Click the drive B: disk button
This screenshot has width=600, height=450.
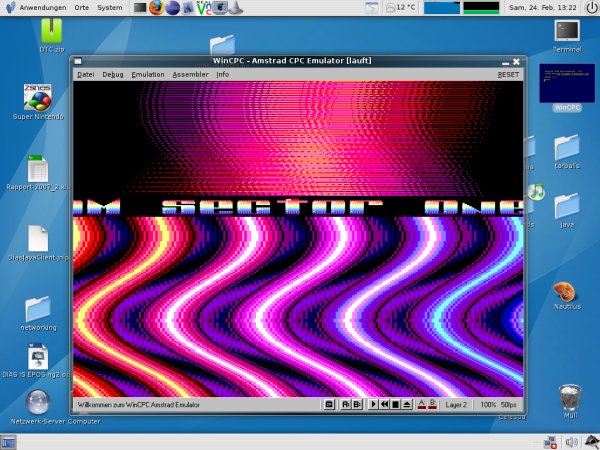[x=357, y=404]
